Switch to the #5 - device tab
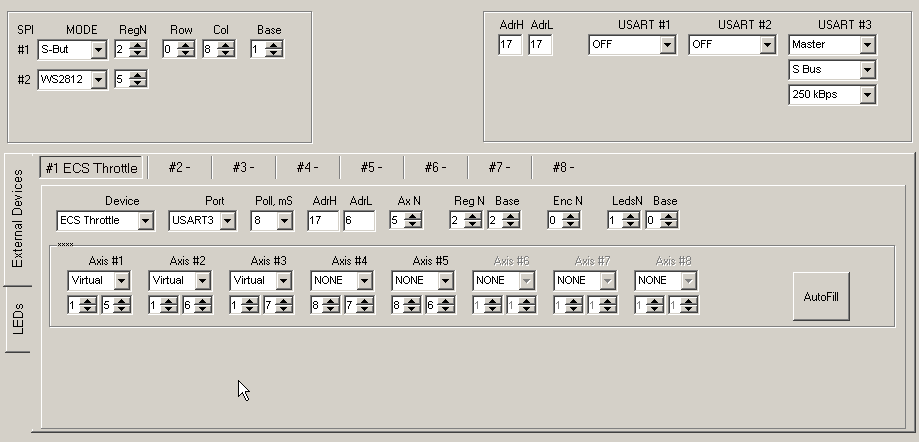Viewport: 919px width, 442px height. click(372, 168)
